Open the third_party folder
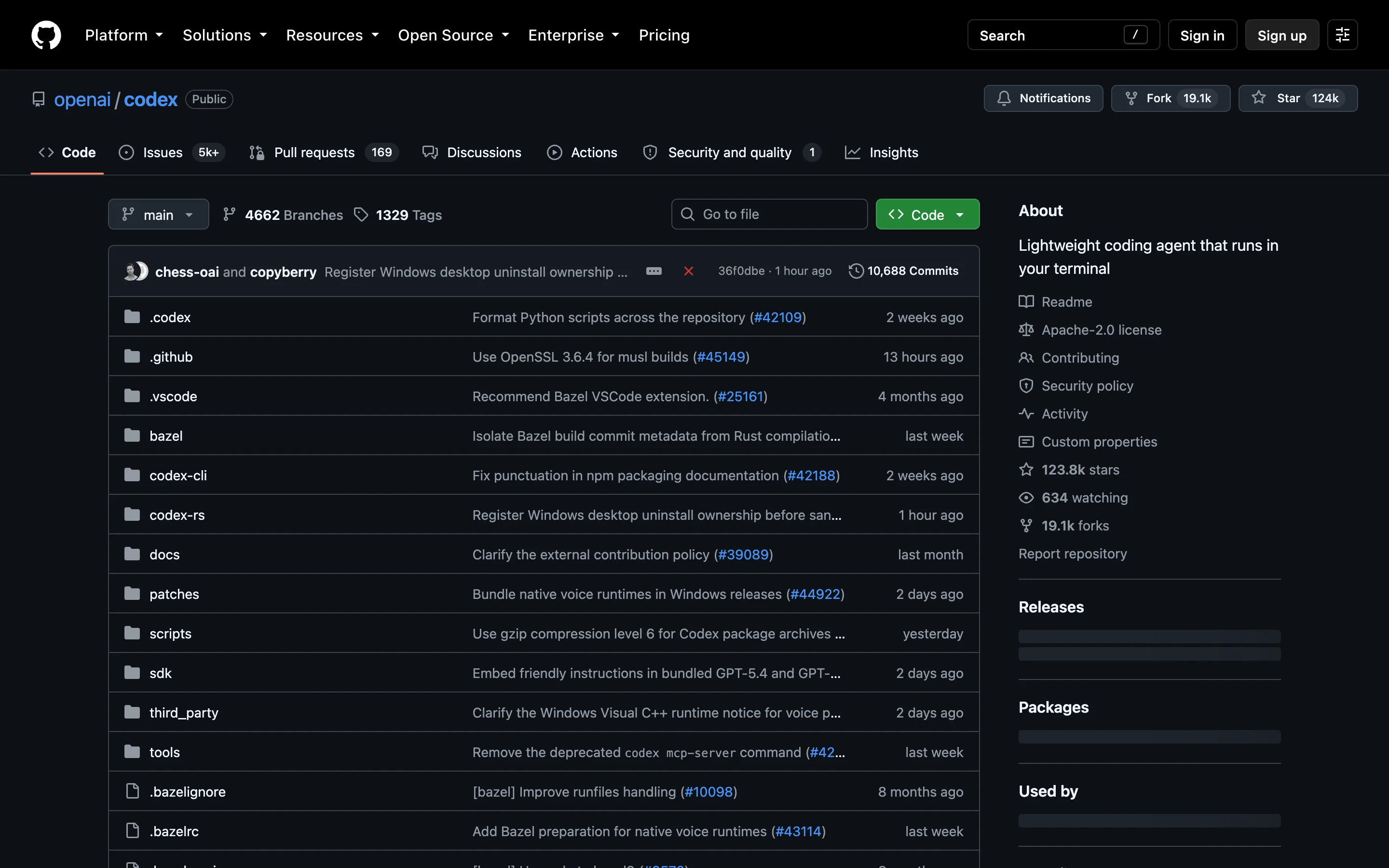 click(x=184, y=712)
